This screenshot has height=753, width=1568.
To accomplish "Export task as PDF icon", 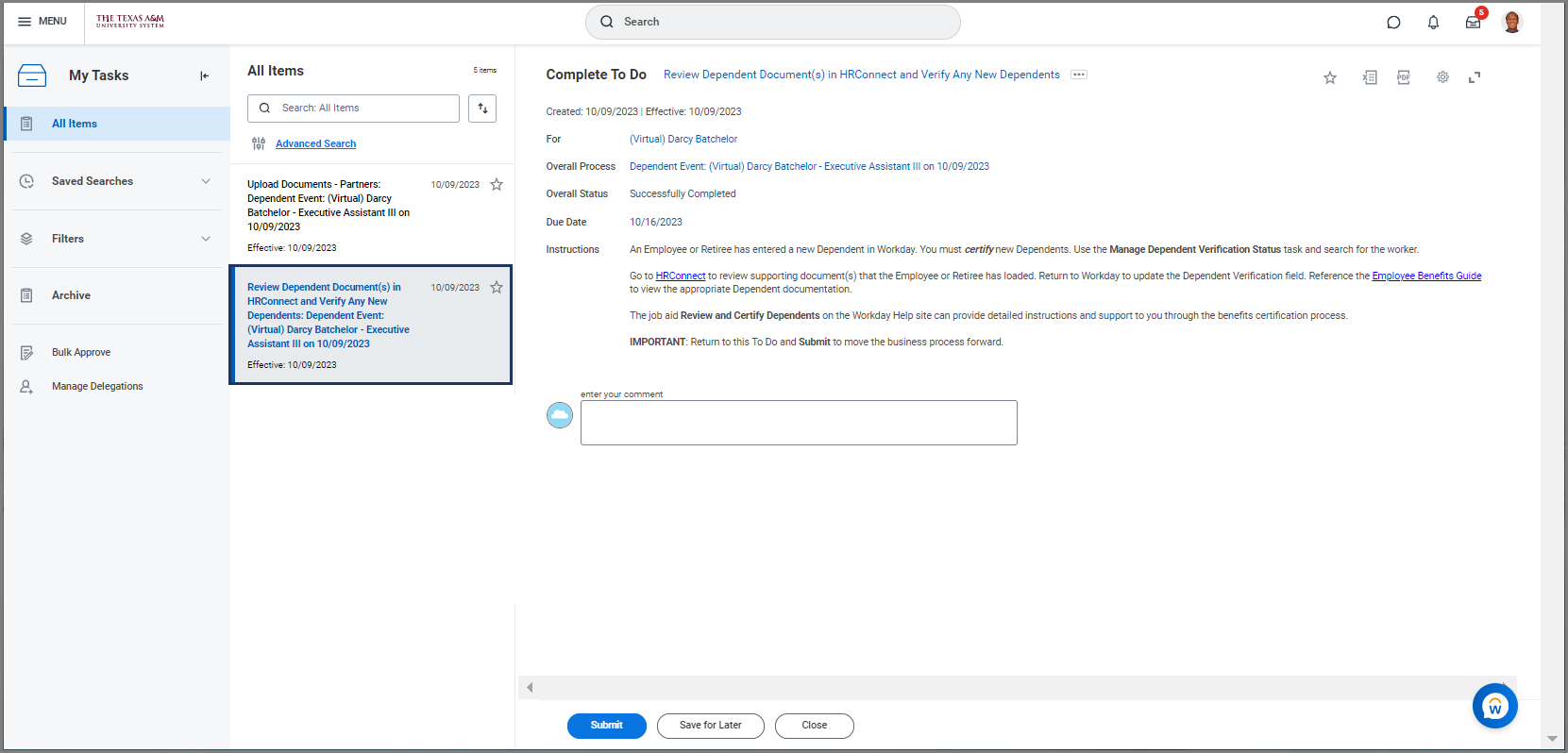I will (1404, 77).
